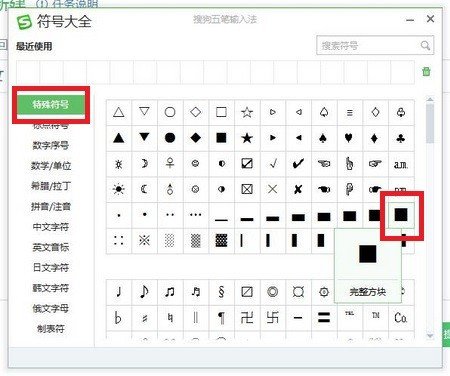Choose the solid up triangle symbol
The width and height of the screenshot is (450, 376).
click(119, 138)
